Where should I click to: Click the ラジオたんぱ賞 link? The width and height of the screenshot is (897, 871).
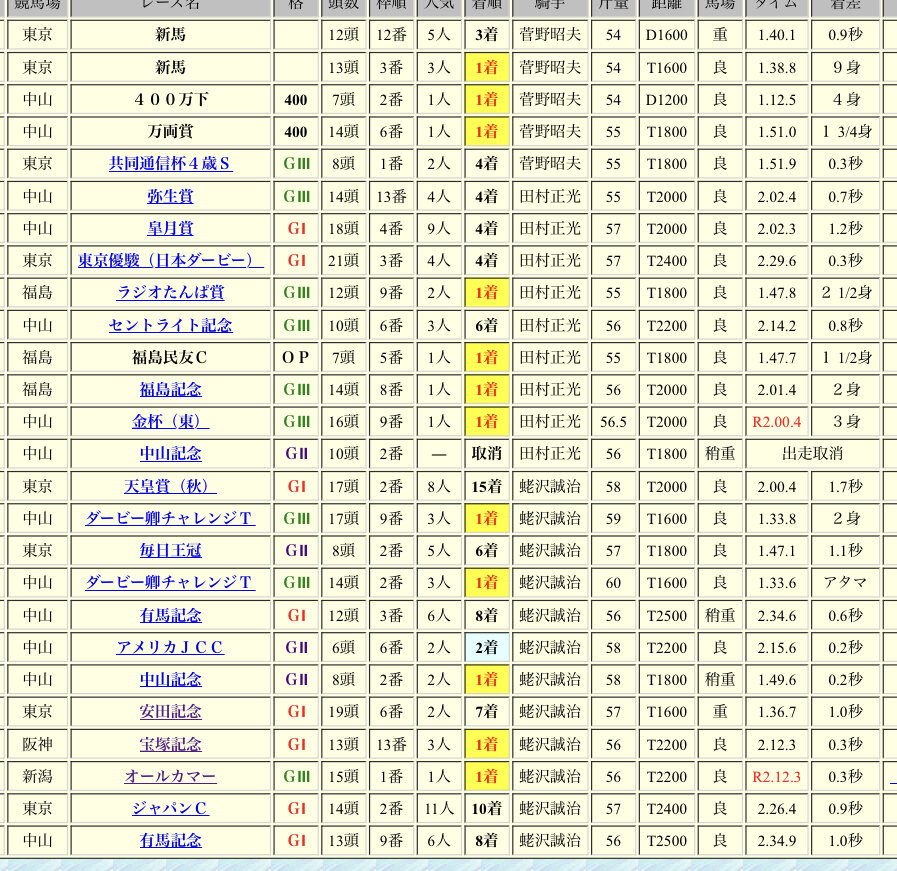(x=170, y=293)
